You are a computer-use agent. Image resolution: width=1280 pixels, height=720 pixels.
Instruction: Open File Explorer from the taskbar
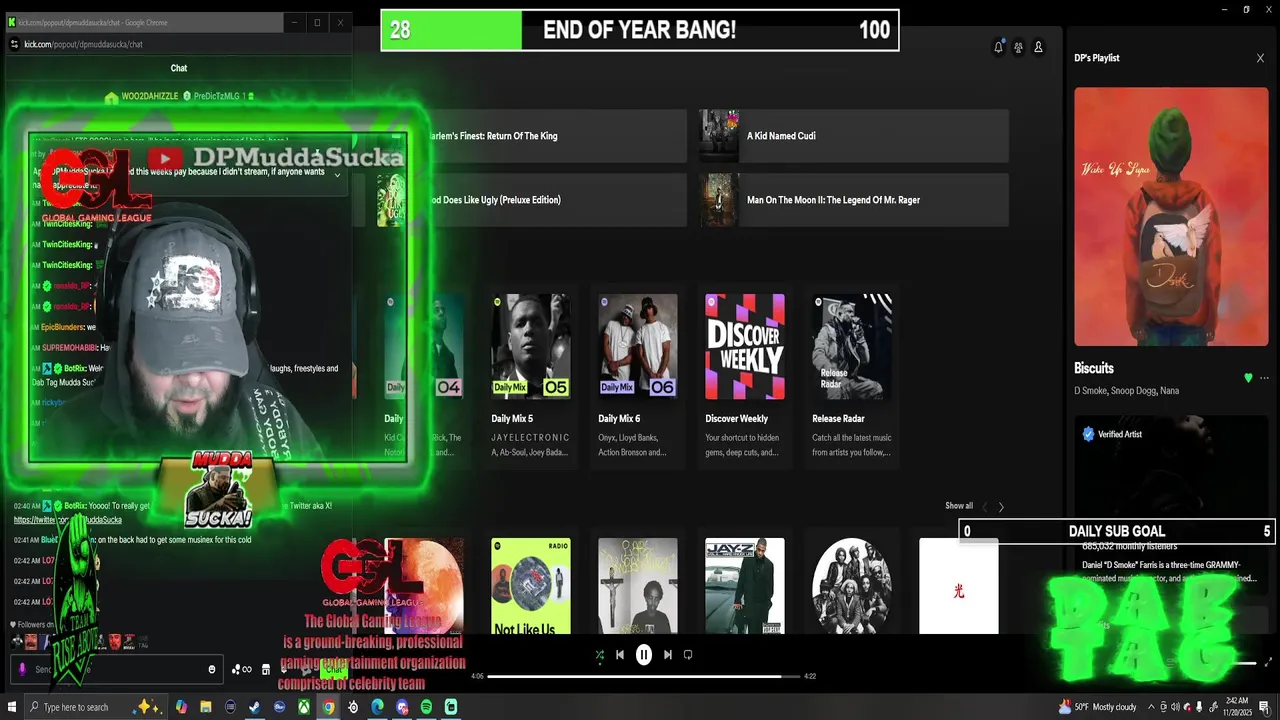(205, 707)
